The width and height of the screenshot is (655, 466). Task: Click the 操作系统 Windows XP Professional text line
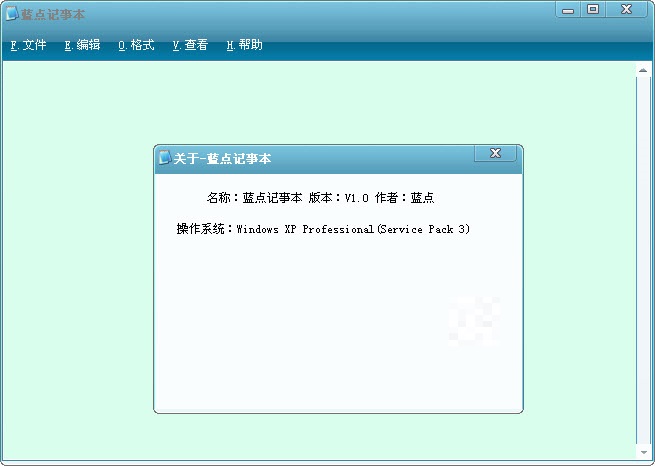(323, 229)
